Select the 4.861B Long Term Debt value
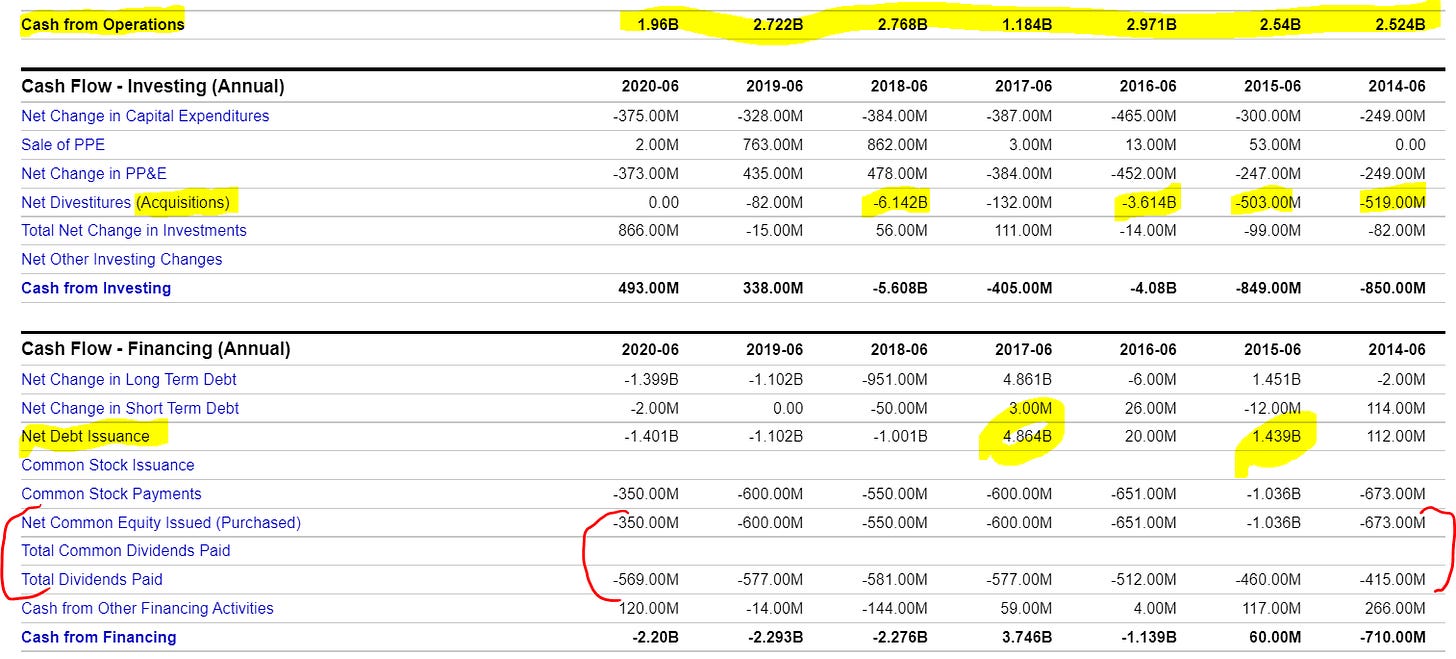Screen dimensions: 1456x659 coord(1027,380)
